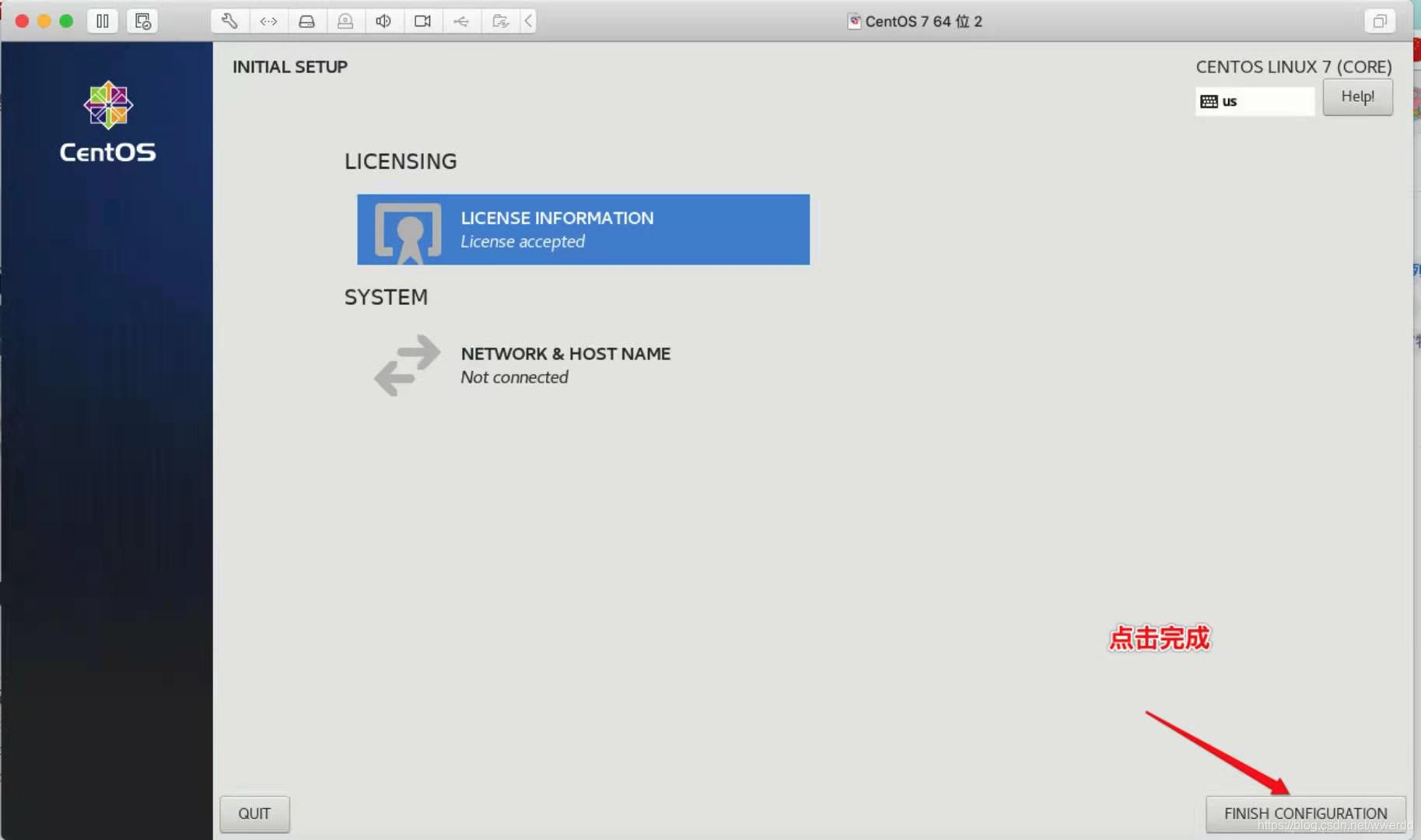Image resolution: width=1421 pixels, height=840 pixels.
Task: Click the yellow minimize window button
Action: tap(44, 21)
